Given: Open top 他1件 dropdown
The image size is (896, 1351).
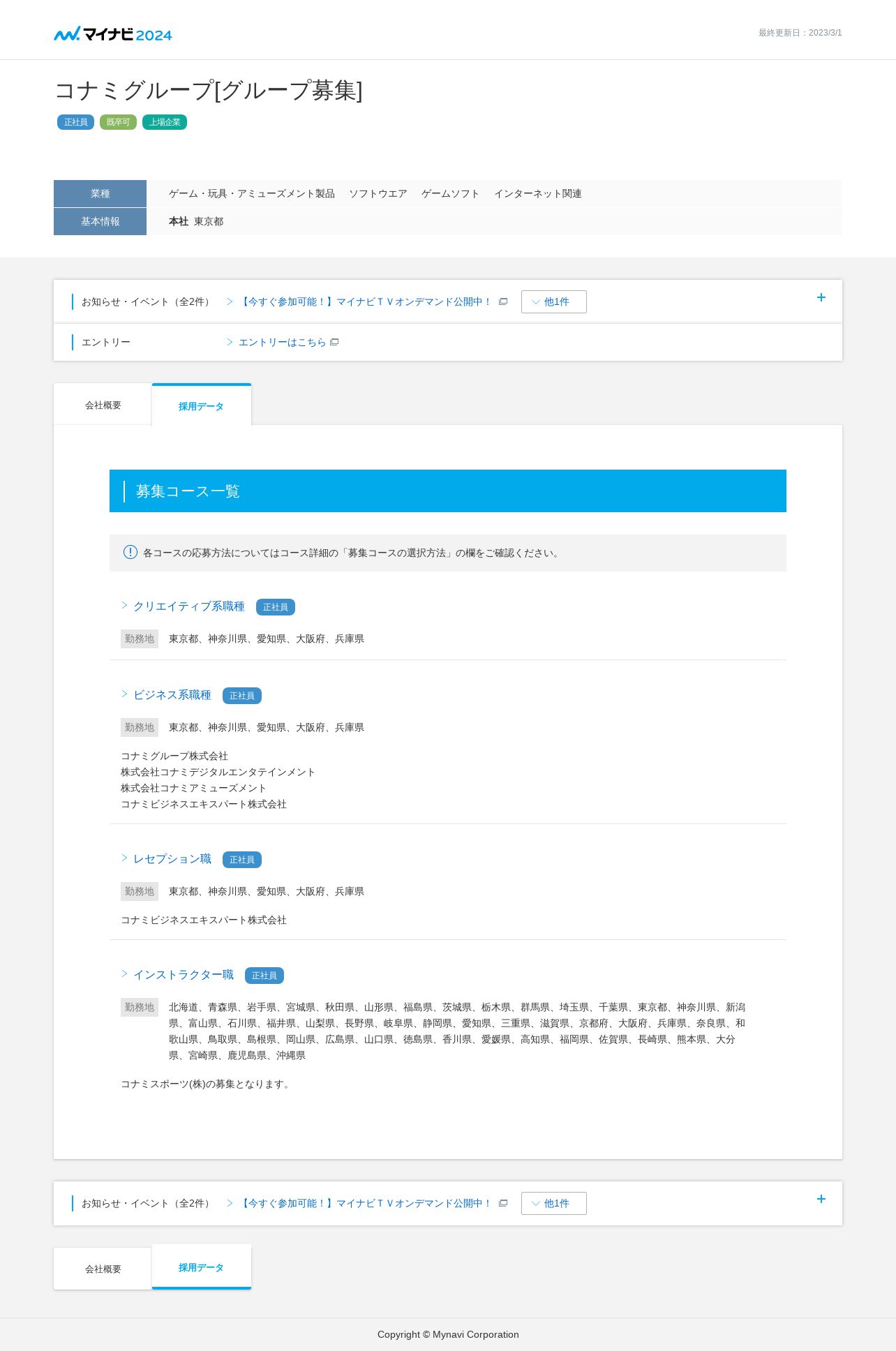Looking at the screenshot, I should point(554,301).
